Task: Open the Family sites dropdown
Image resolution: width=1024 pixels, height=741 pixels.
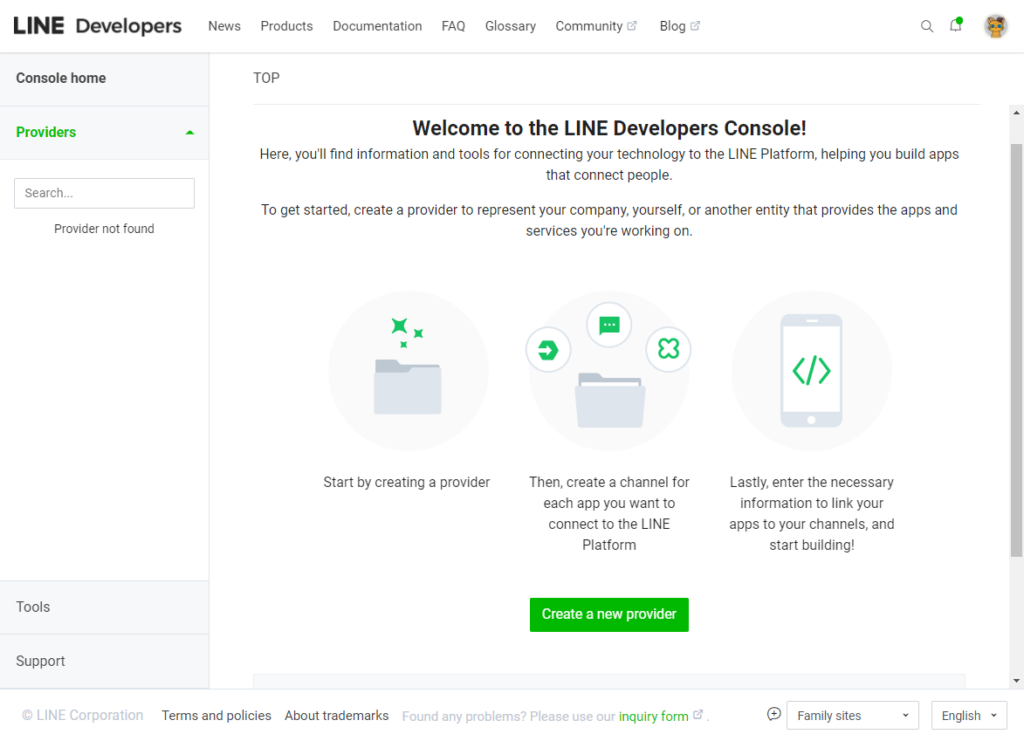Action: click(852, 715)
